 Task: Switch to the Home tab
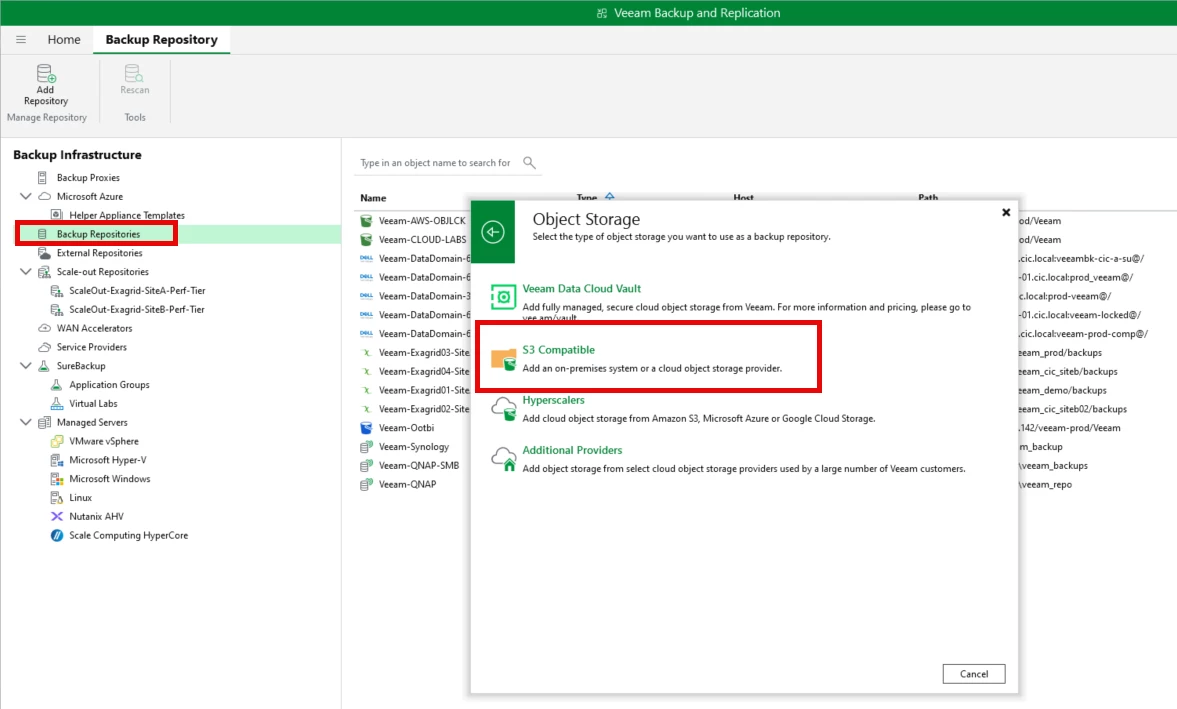[x=64, y=40]
